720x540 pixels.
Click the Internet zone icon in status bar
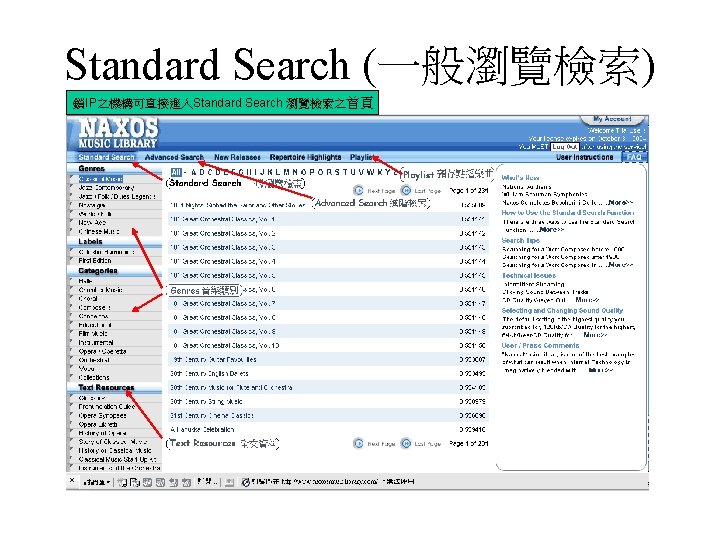(246, 482)
